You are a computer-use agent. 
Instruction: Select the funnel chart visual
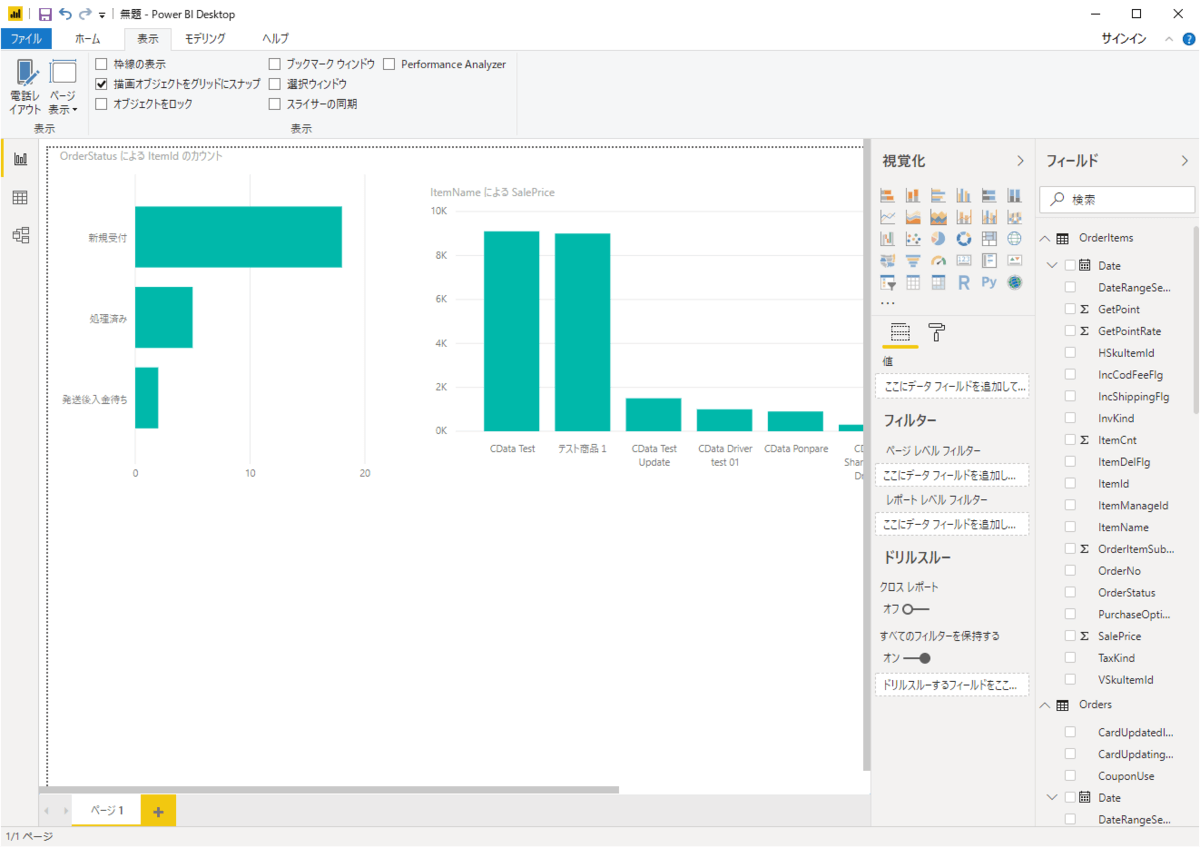pos(912,261)
